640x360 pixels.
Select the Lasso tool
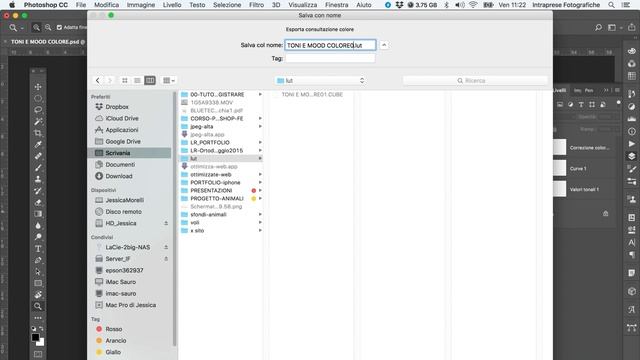[38, 110]
